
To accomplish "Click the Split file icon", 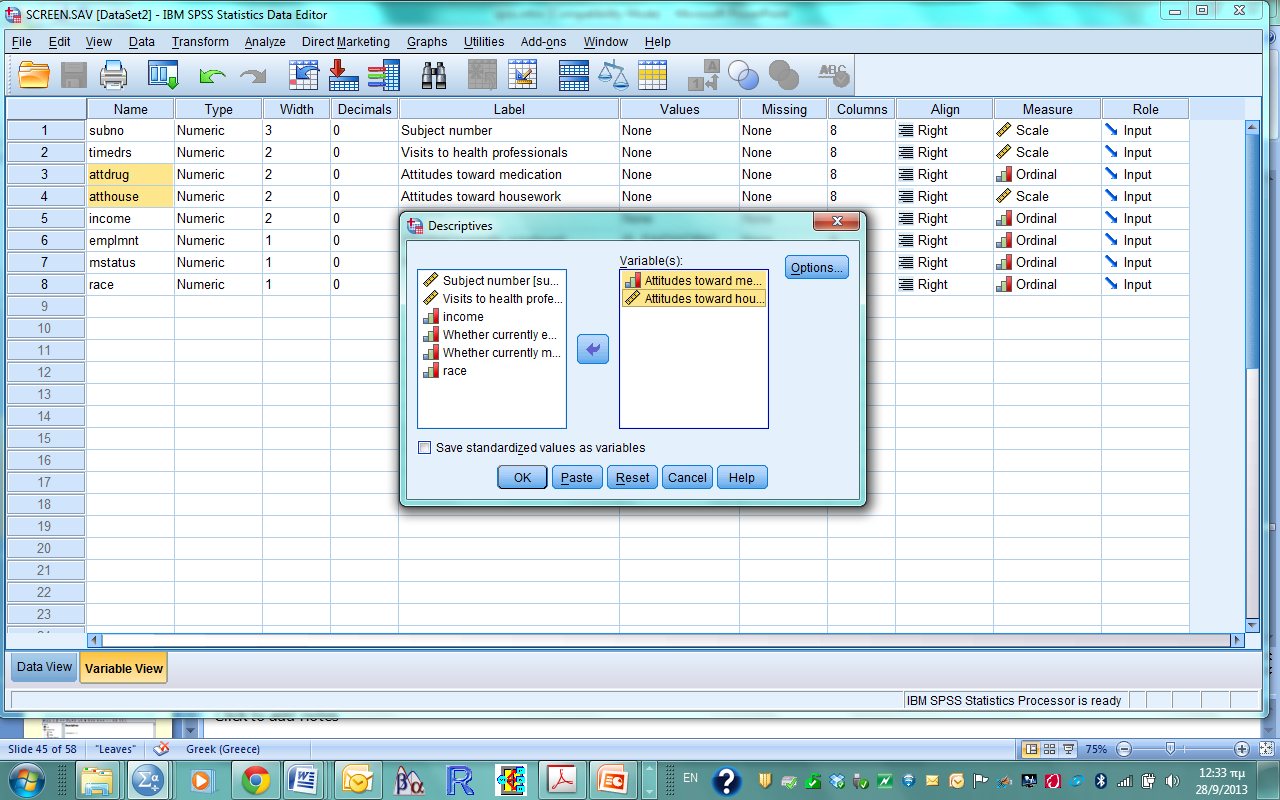I will [574, 74].
